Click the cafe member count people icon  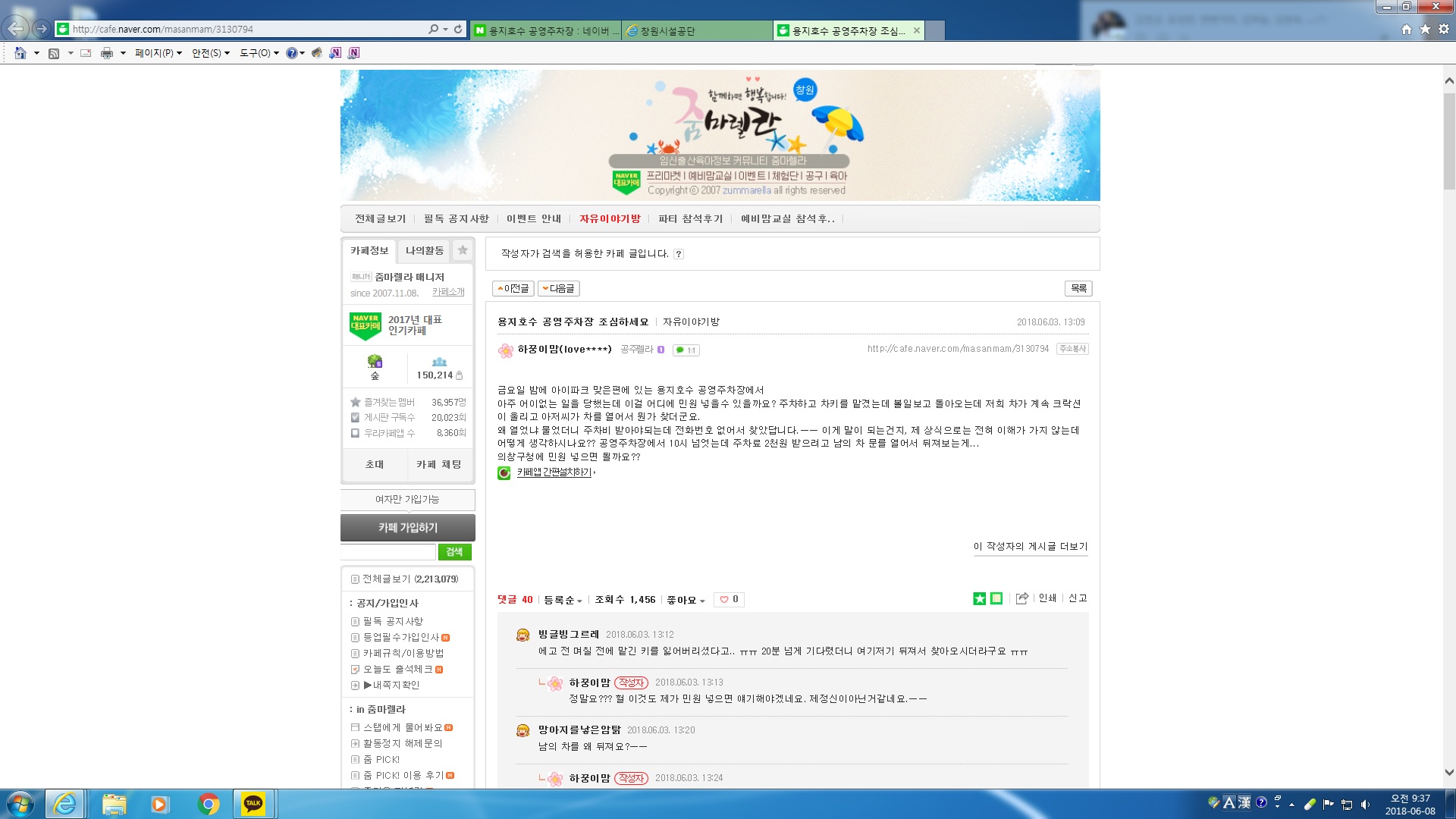(x=439, y=362)
